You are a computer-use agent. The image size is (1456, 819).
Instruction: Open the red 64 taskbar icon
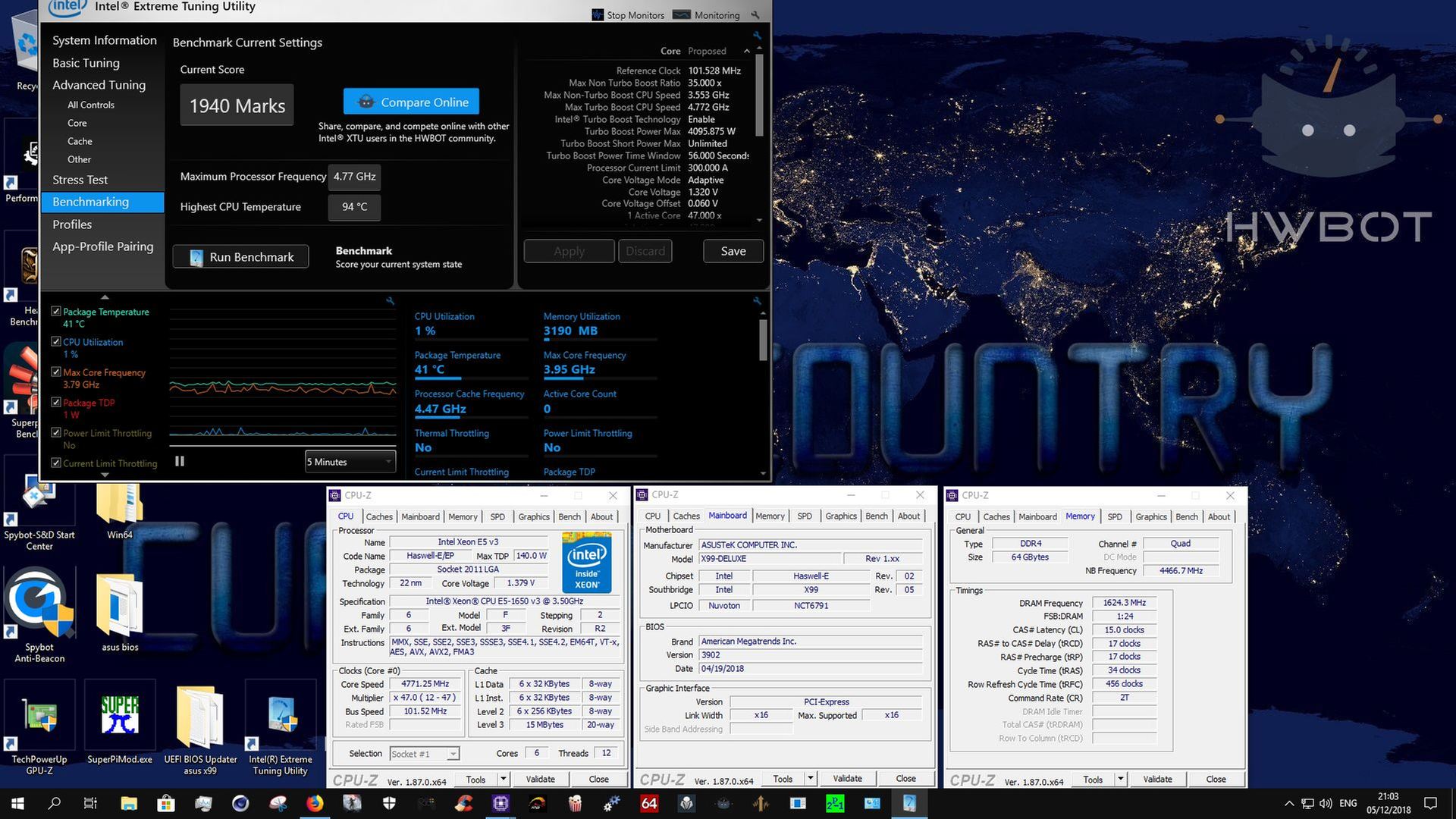coord(649,803)
